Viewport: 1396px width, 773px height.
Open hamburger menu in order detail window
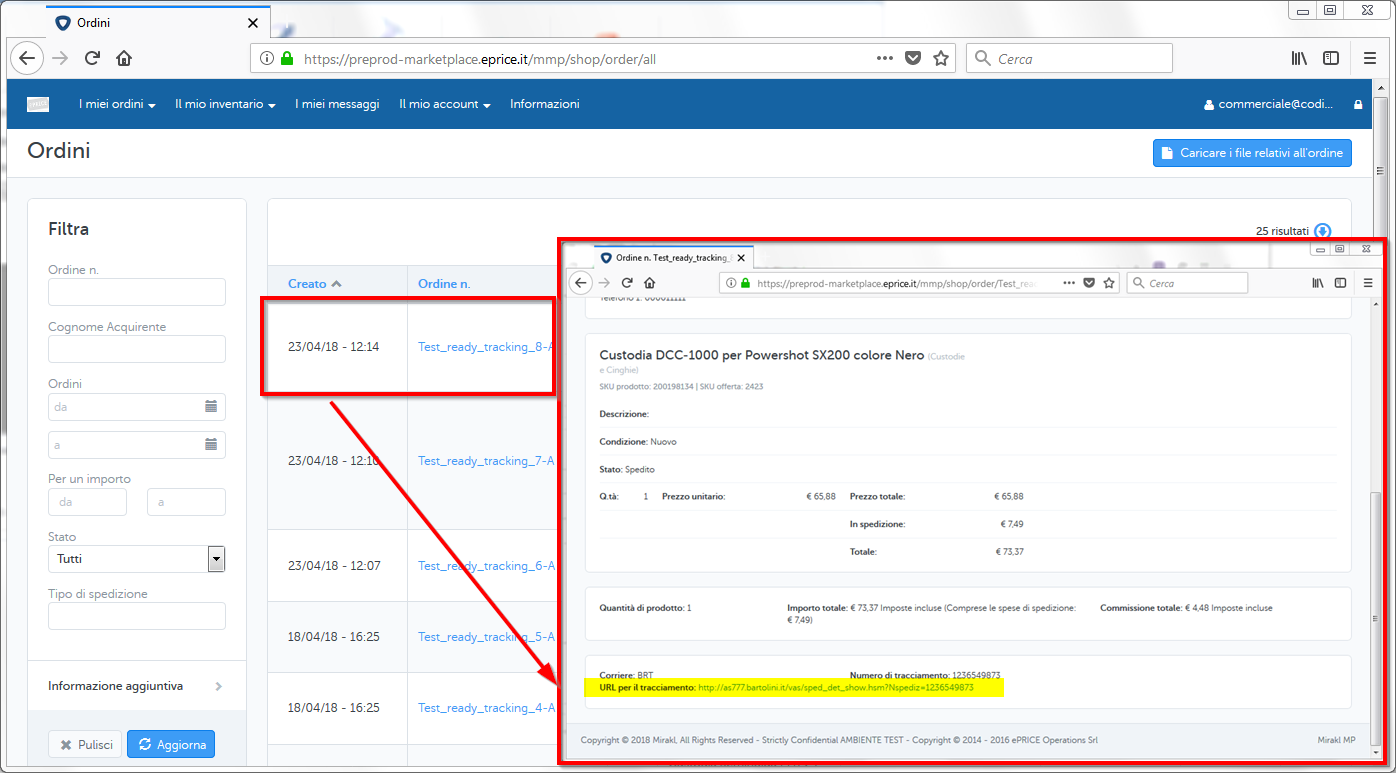1368,283
